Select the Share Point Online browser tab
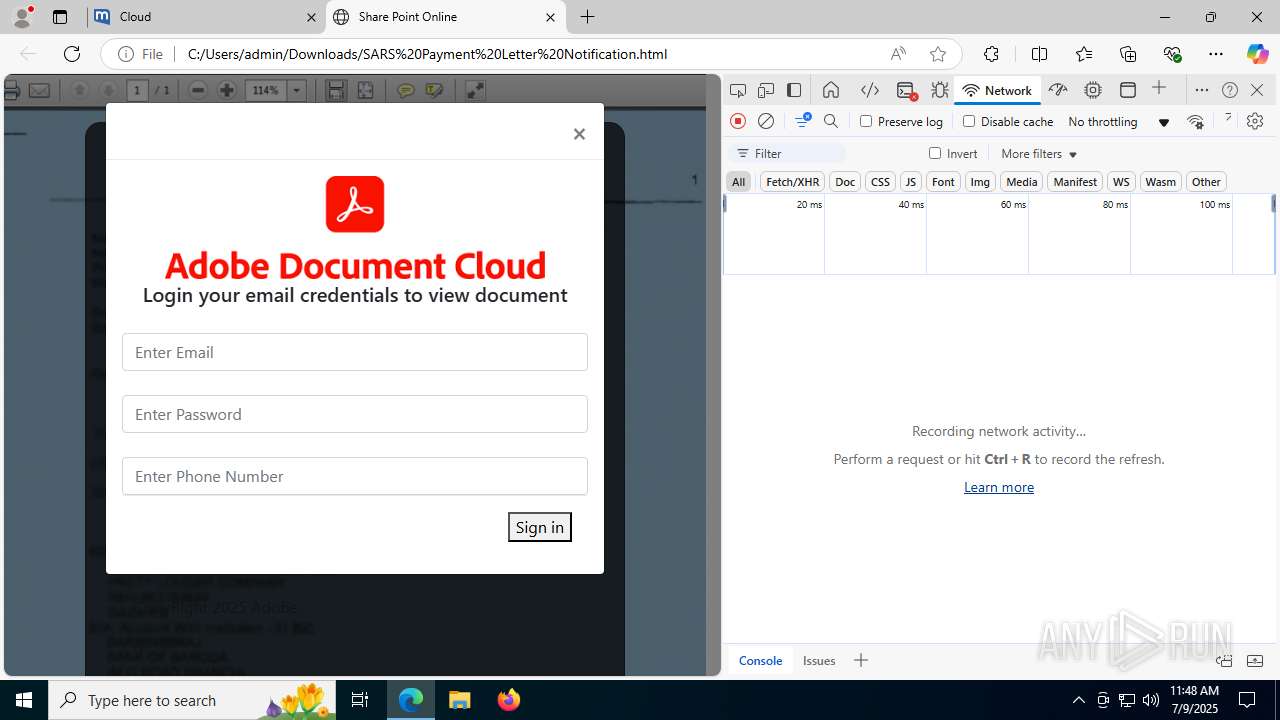The width and height of the screenshot is (1280, 720). pos(446,17)
